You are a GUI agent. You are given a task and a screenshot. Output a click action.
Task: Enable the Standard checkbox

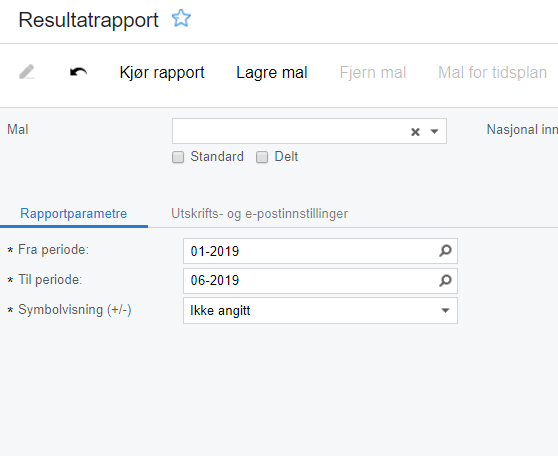(x=178, y=157)
